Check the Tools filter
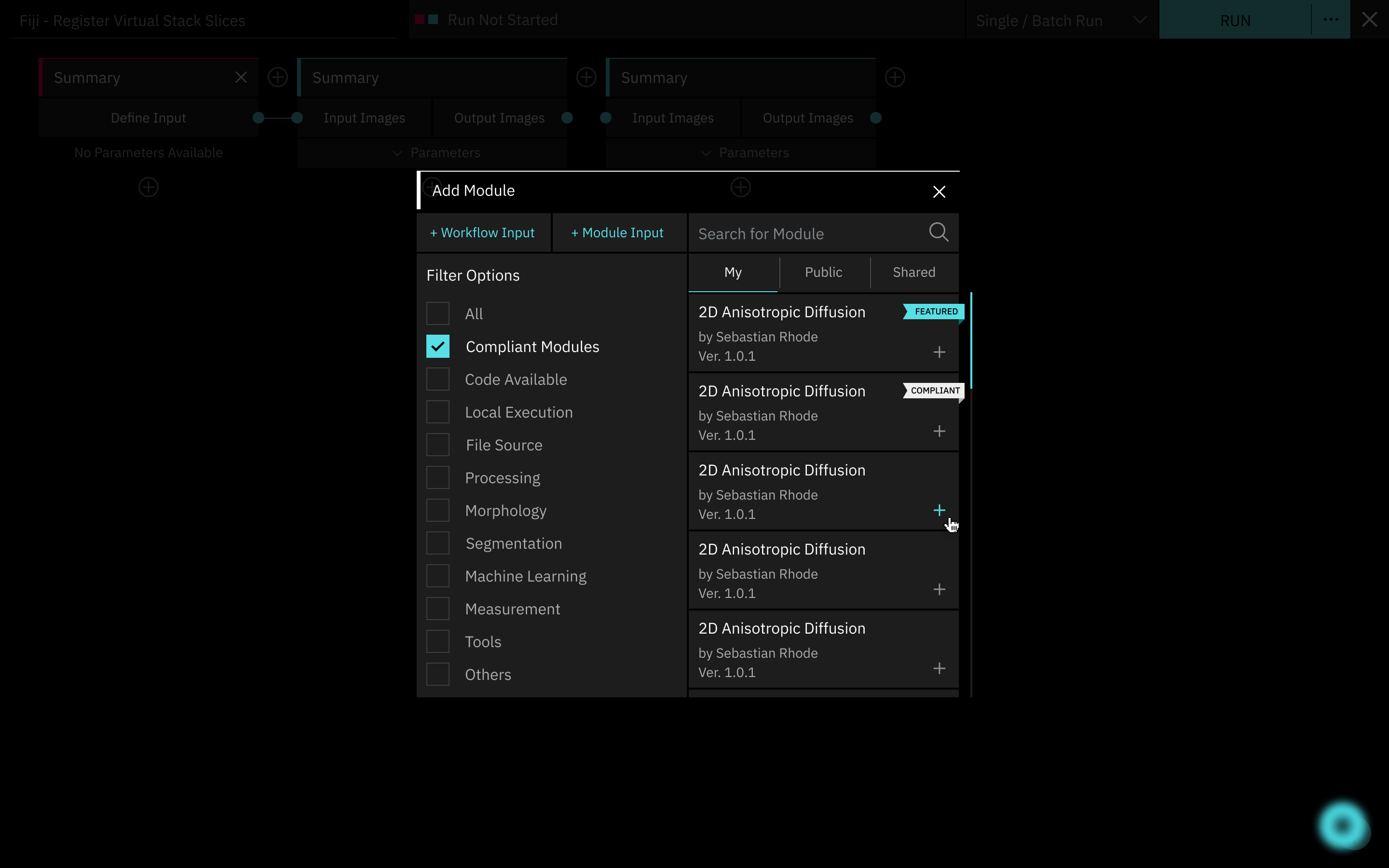Image resolution: width=1389 pixels, height=868 pixels. coord(438,641)
